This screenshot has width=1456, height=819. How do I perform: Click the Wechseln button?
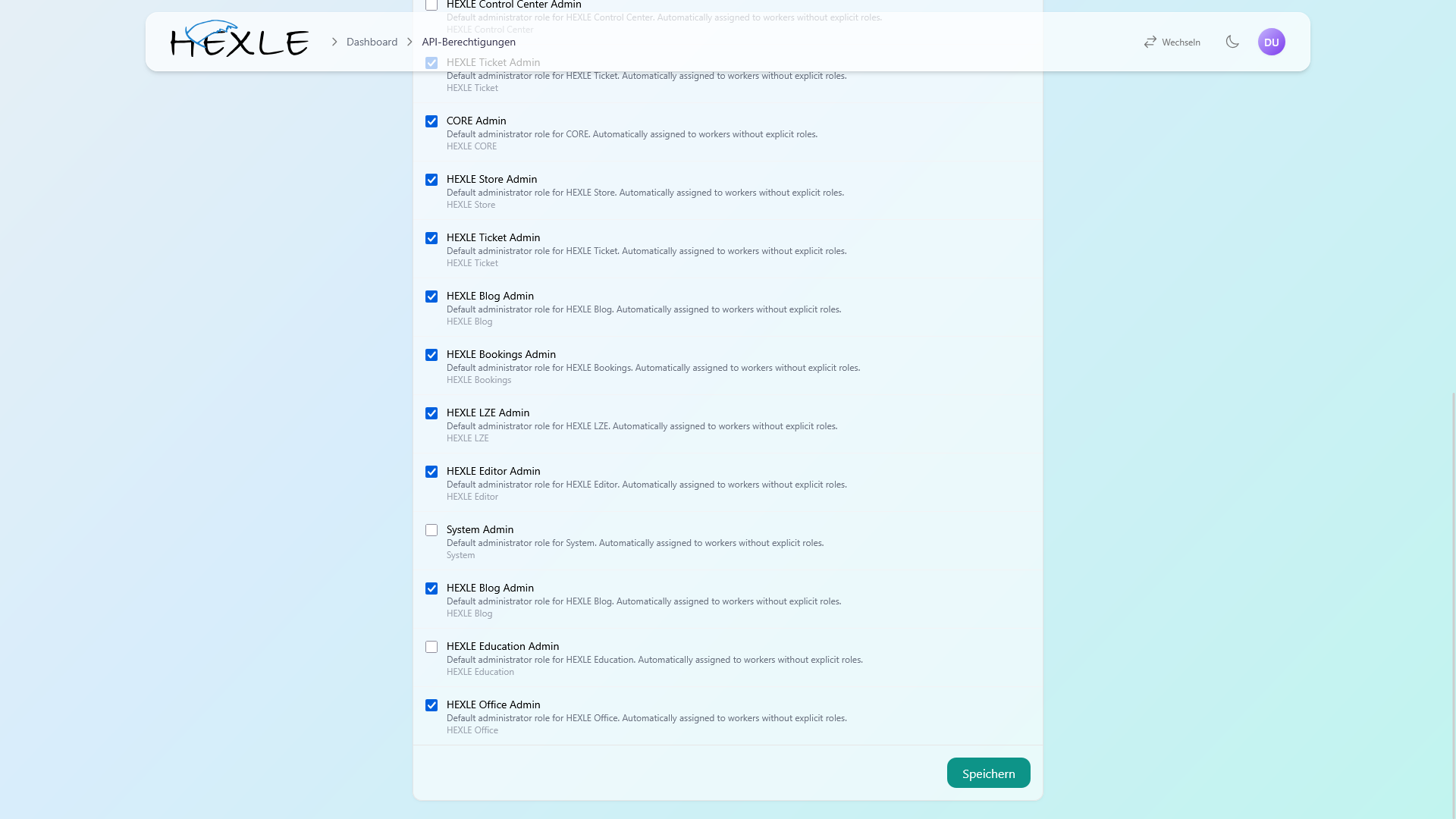(x=1172, y=42)
